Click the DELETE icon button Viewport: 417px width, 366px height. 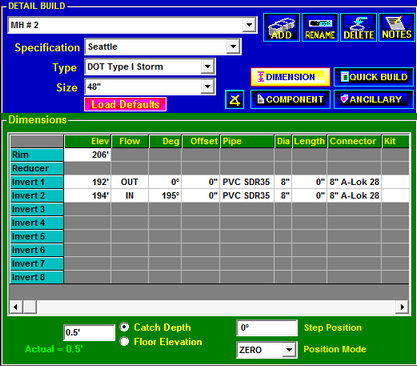[358, 28]
